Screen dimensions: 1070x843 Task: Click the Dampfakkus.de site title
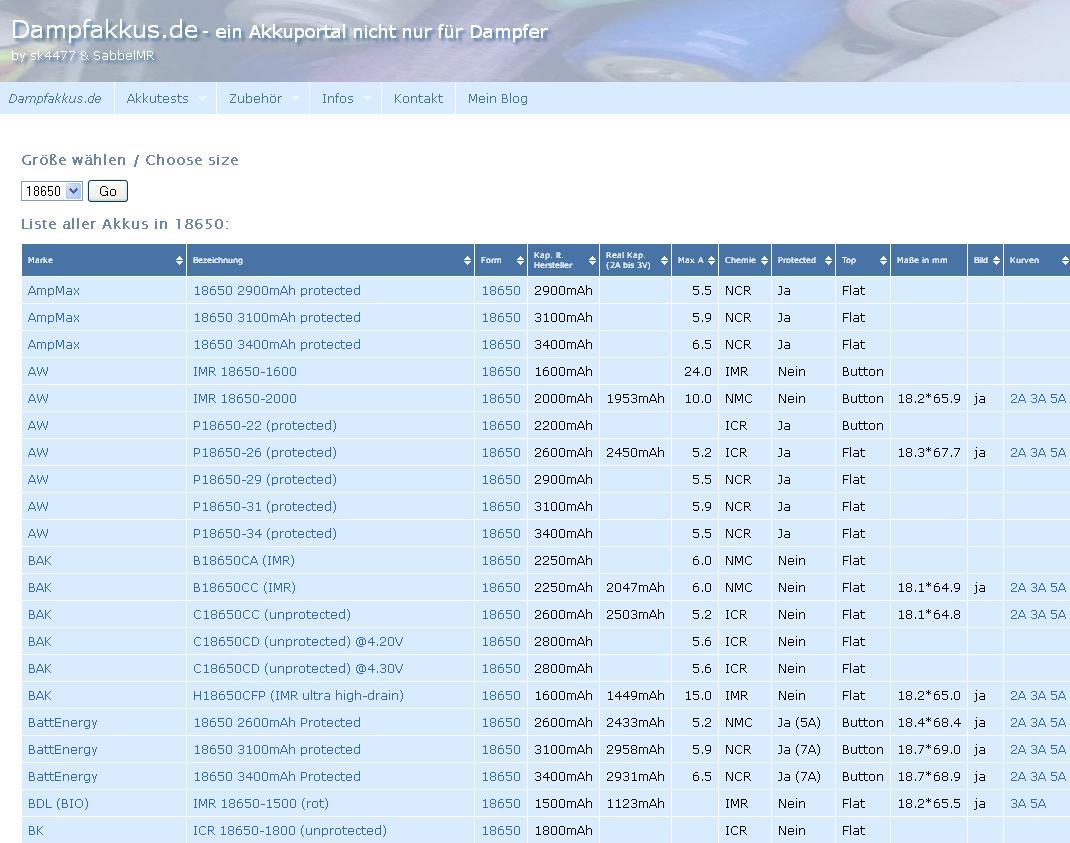click(105, 29)
